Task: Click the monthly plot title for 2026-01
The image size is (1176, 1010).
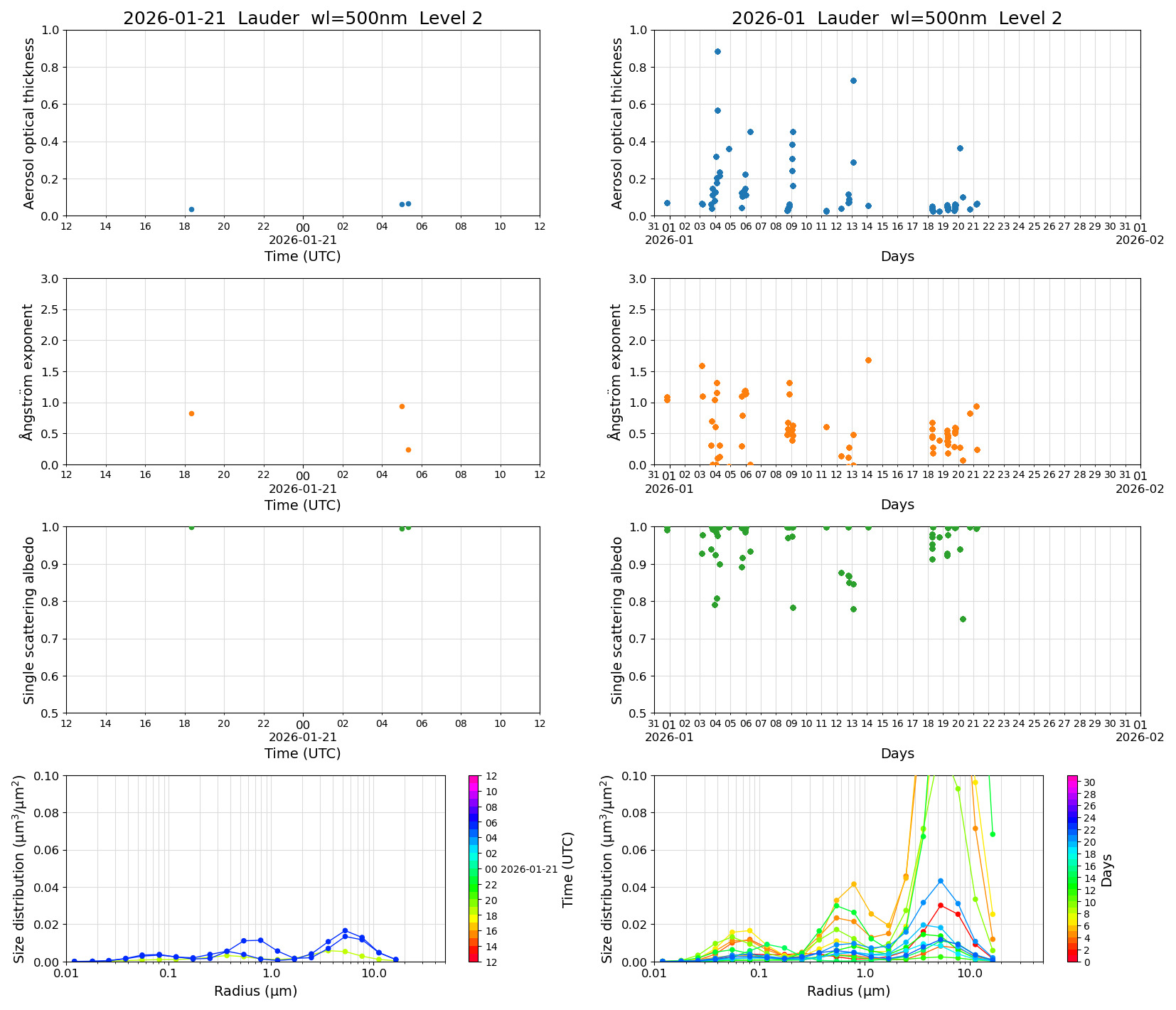Action: pos(897,18)
